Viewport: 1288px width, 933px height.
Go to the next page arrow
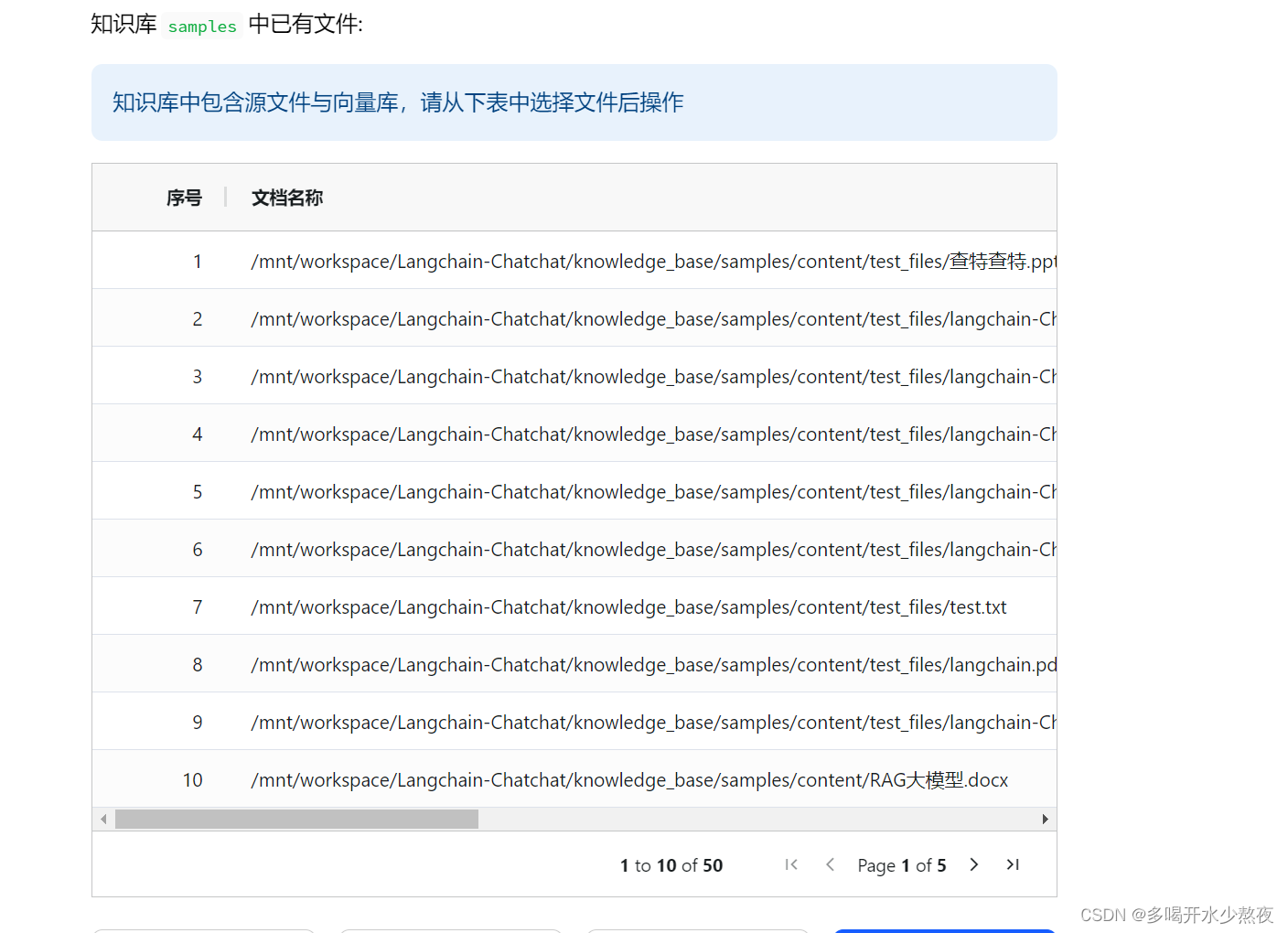tap(974, 864)
